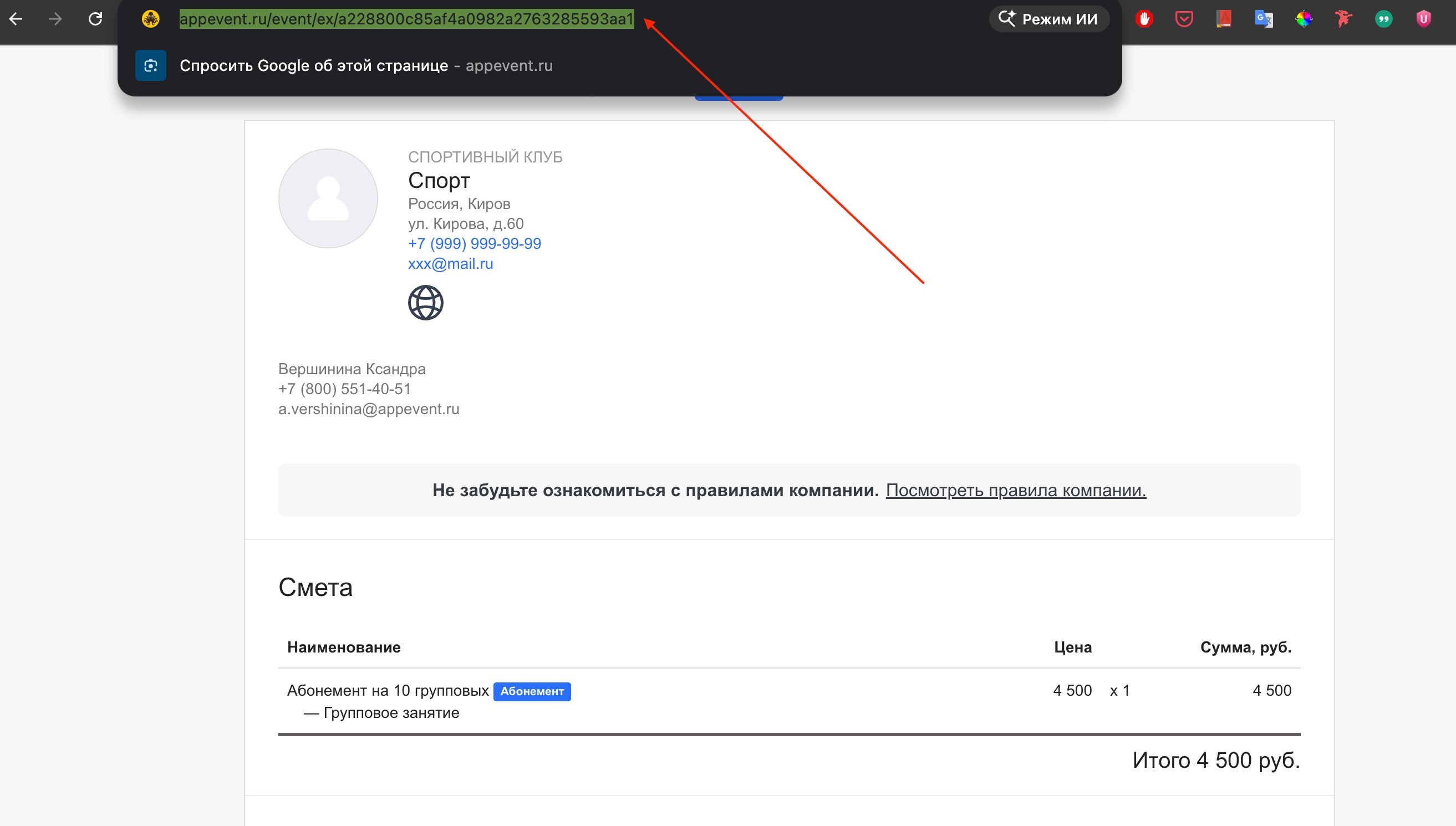
Task: Open the xxx@mail.ru email link
Action: click(x=451, y=264)
